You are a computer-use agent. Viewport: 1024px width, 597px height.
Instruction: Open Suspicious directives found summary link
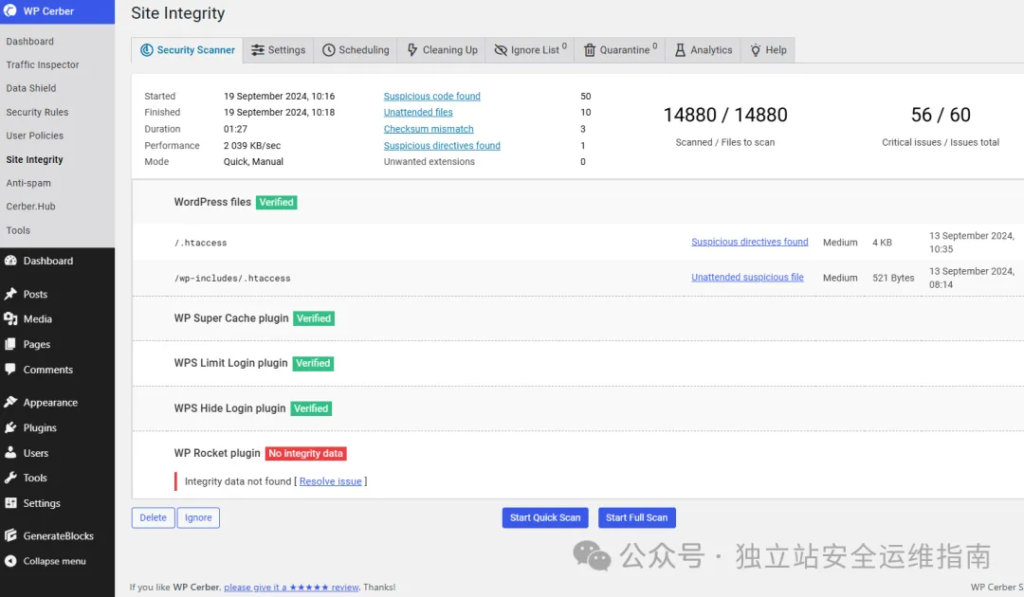click(x=442, y=146)
